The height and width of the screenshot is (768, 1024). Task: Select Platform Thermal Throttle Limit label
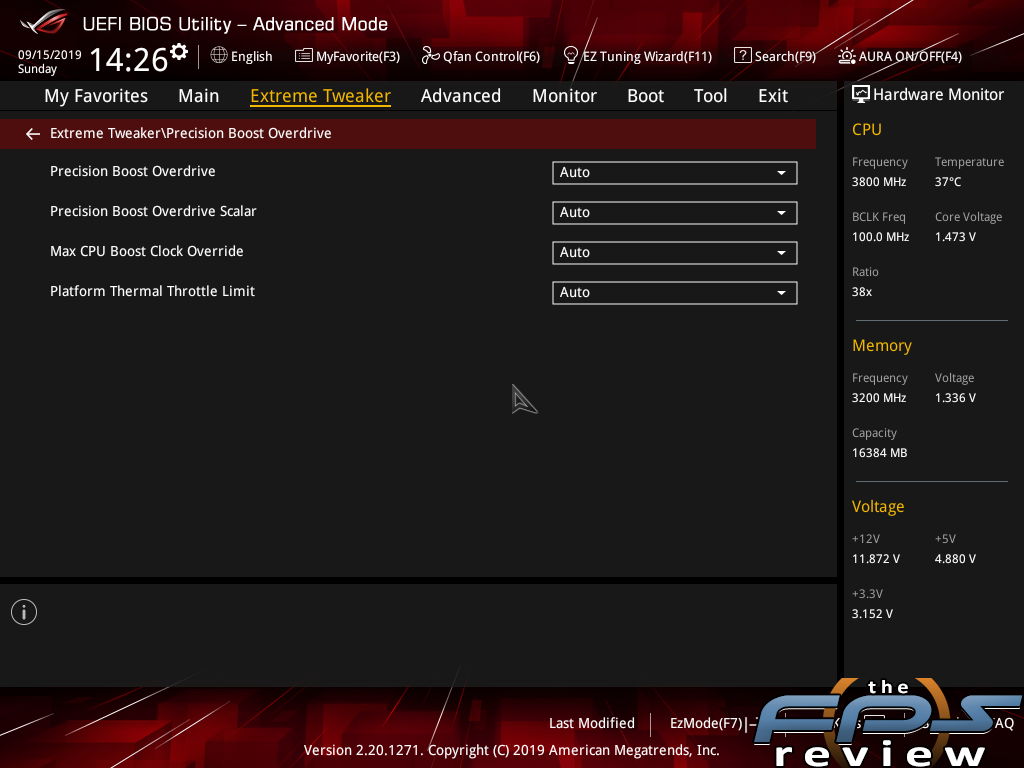[152, 291]
